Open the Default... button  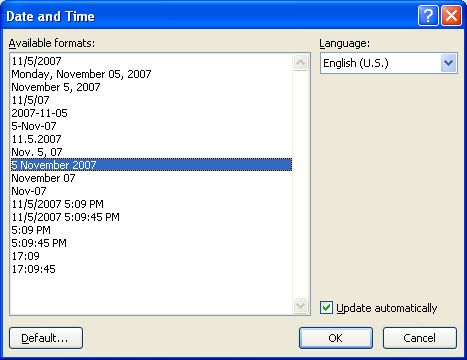46,338
